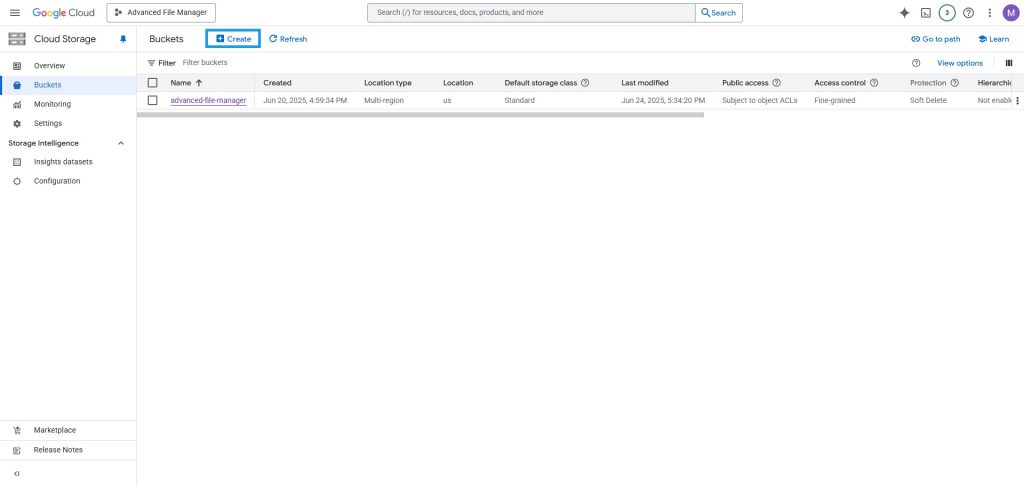1024x486 pixels.
Task: Click the notifications badge showing 3
Action: point(947,13)
